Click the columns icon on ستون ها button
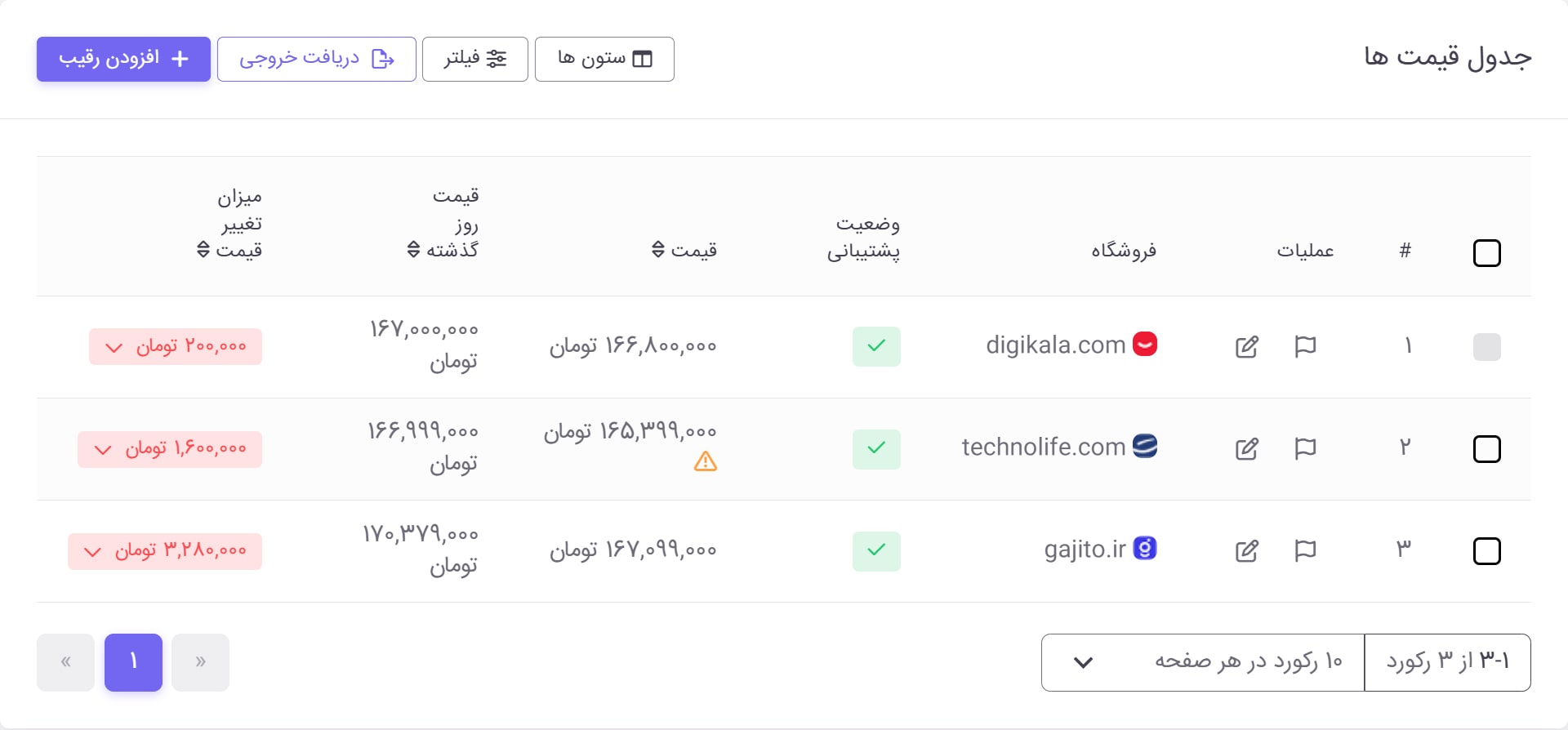The image size is (1568, 730). click(644, 58)
